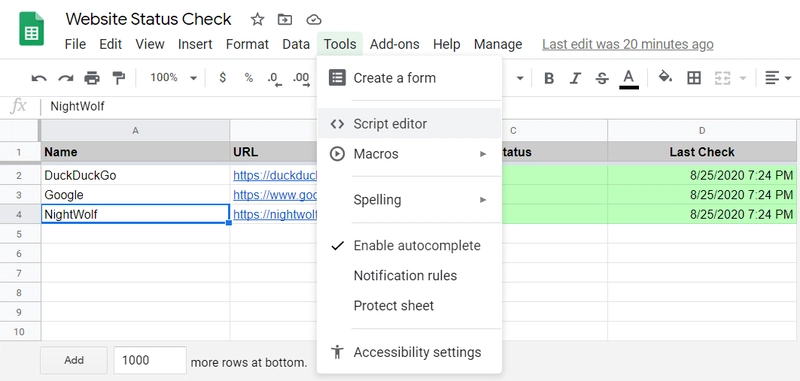The width and height of the screenshot is (800, 381).
Task: Check cloud save status icon
Action: [313, 20]
